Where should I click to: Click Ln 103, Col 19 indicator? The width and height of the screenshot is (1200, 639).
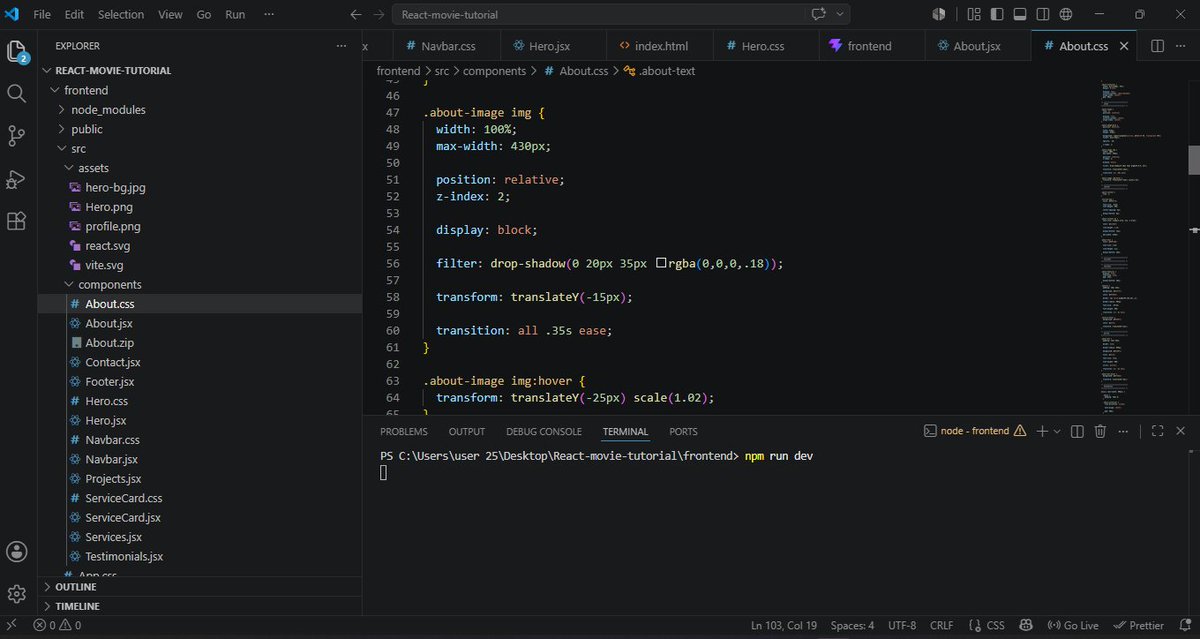click(x=784, y=625)
